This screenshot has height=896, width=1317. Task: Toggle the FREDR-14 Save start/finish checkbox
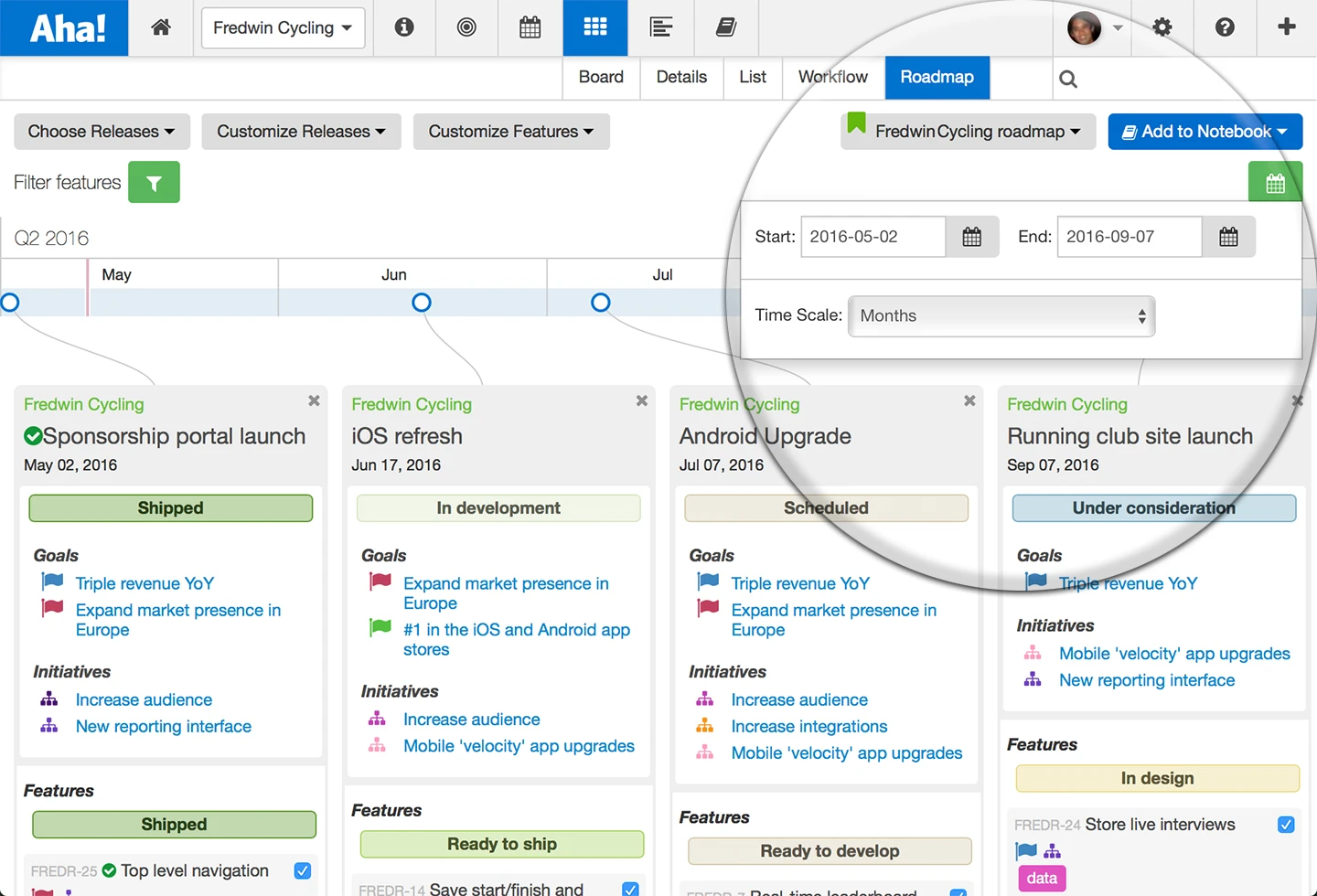point(630,889)
